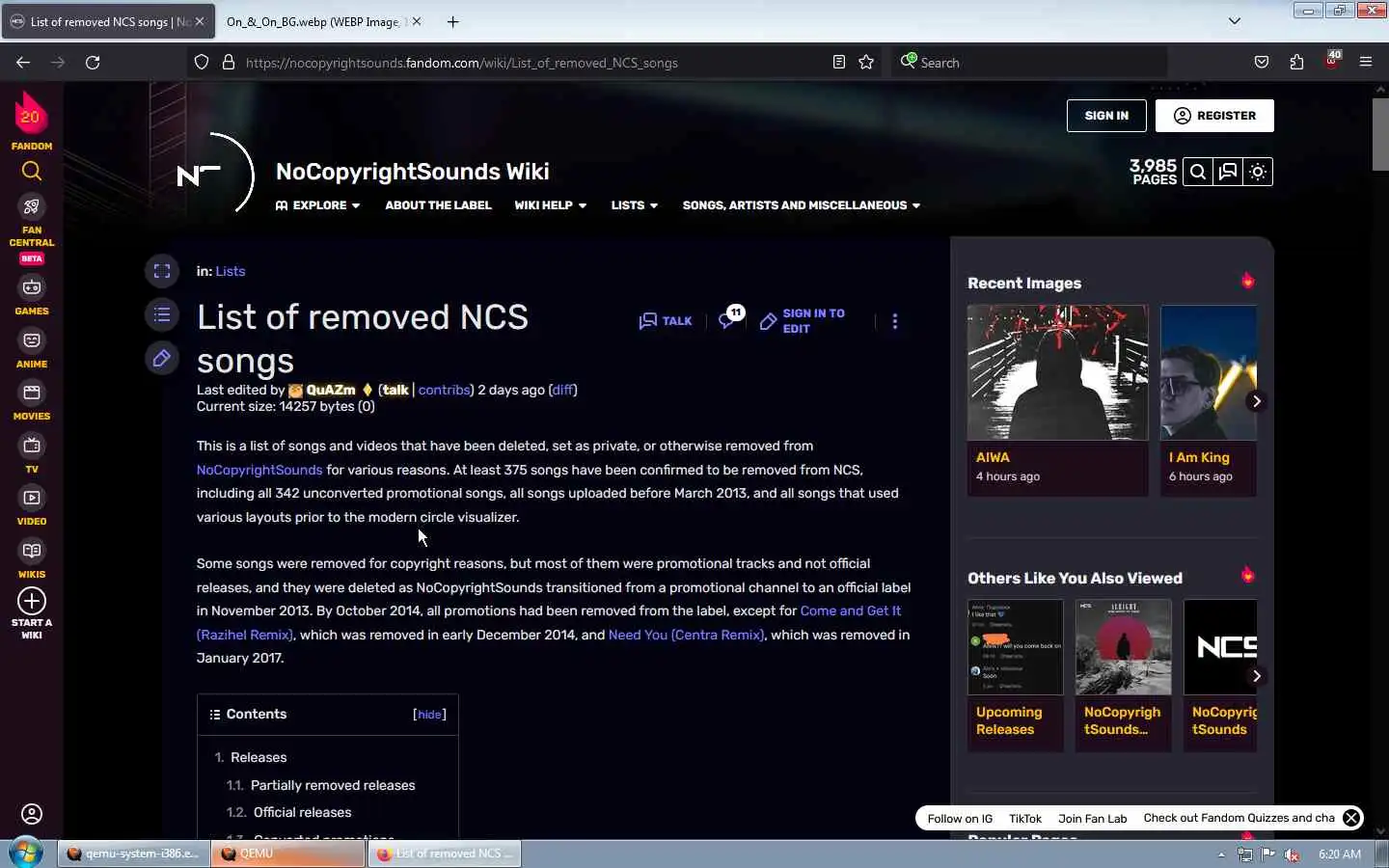Click Sign in to Edit
Image resolution: width=1389 pixels, height=868 pixels.
point(803,321)
